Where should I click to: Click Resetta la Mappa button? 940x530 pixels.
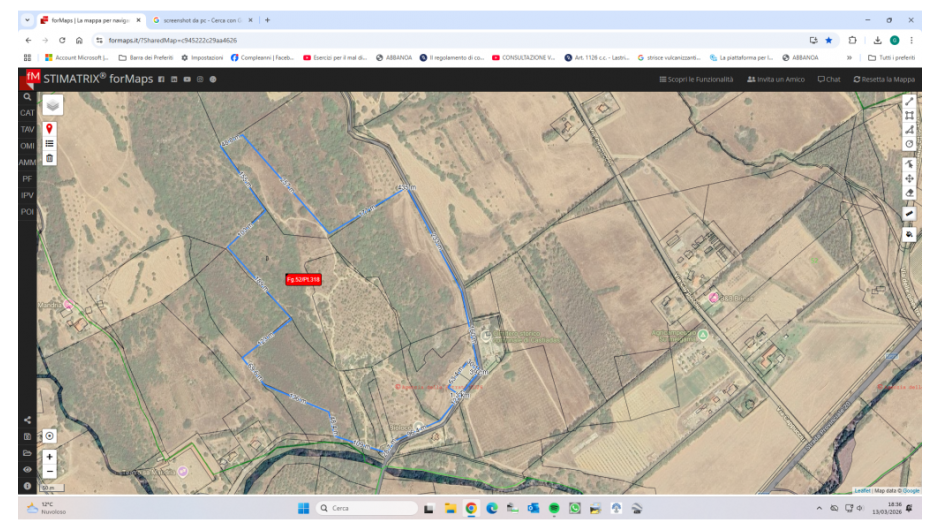[x=884, y=79]
